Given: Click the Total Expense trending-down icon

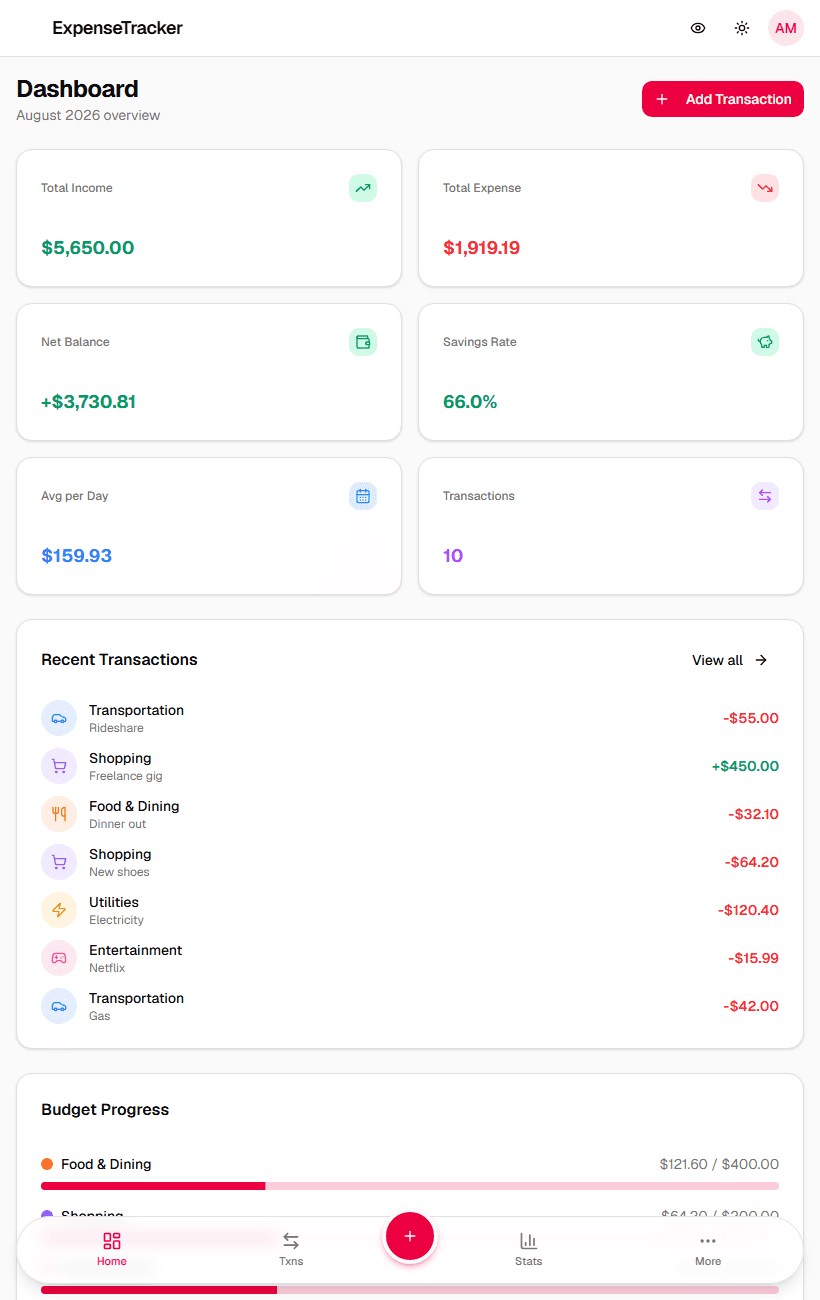Looking at the screenshot, I should coord(765,188).
